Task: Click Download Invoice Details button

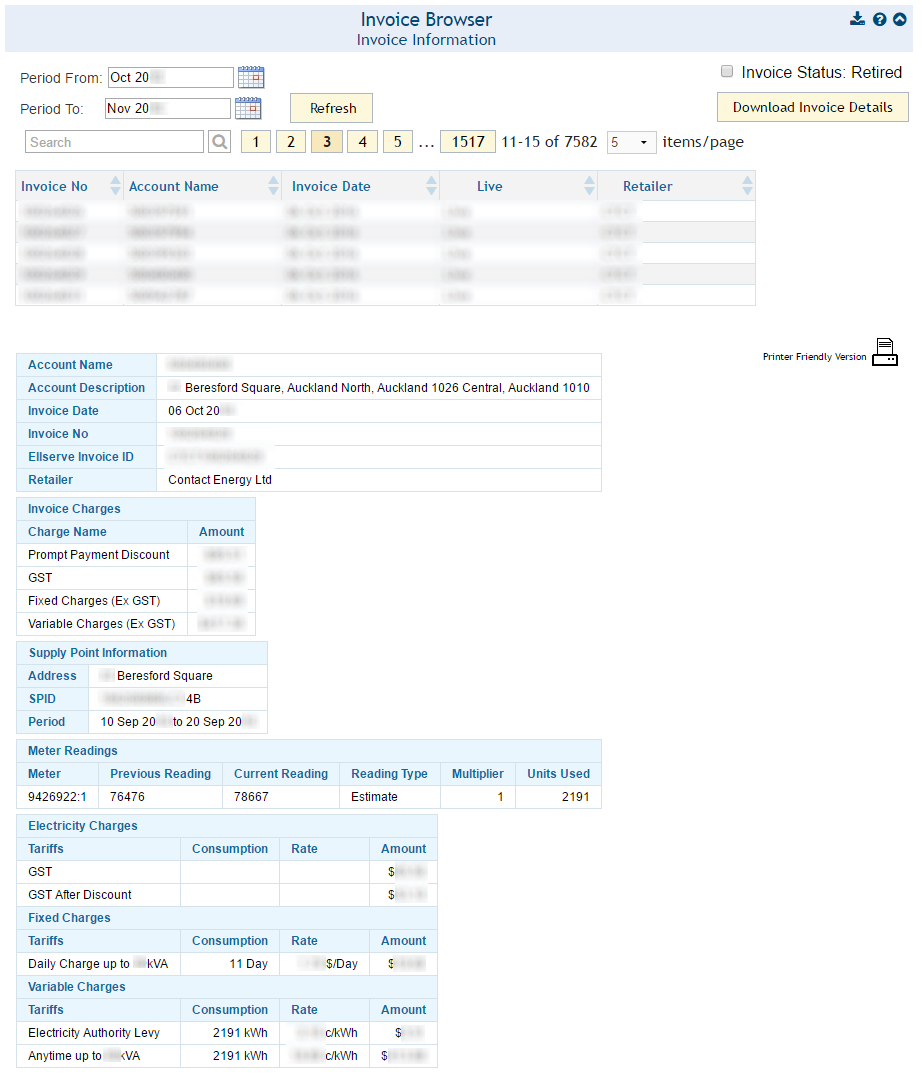Action: tap(812, 107)
